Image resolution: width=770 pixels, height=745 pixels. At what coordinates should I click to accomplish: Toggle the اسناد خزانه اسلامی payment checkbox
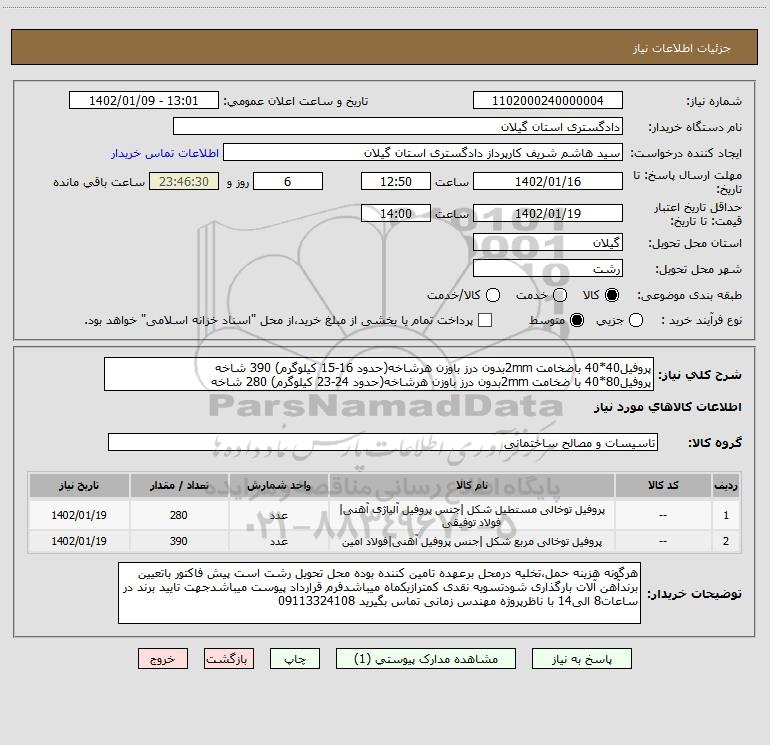click(485, 320)
